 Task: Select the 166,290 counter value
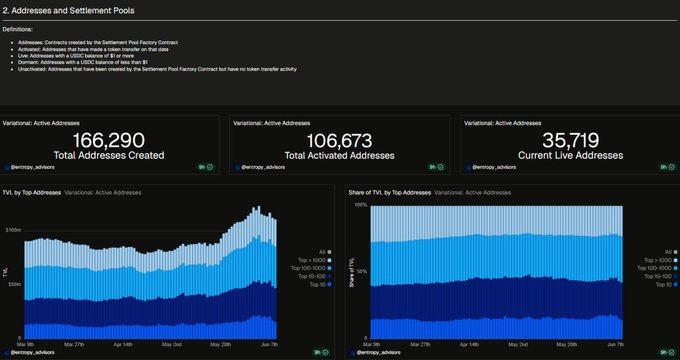pos(109,141)
